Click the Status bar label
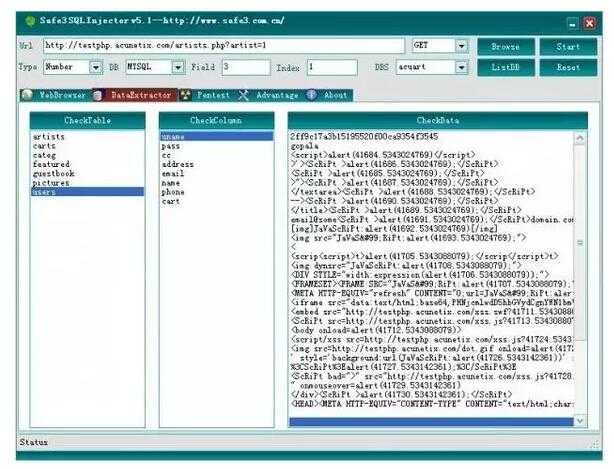Viewport: 614px width, 469px height. click(x=34, y=442)
